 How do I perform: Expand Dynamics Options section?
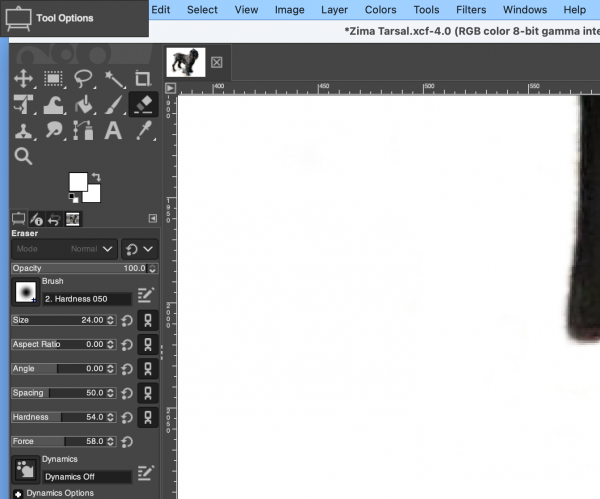(18, 494)
